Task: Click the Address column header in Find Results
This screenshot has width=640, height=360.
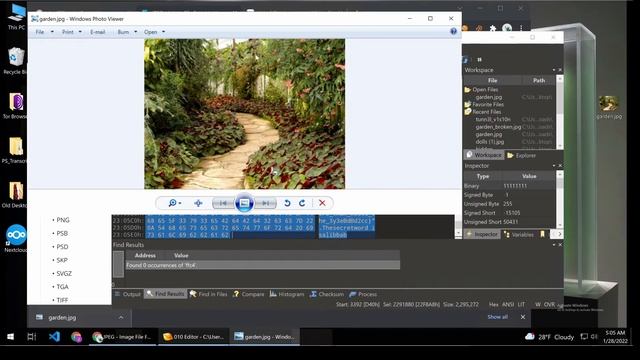Action: point(145,256)
